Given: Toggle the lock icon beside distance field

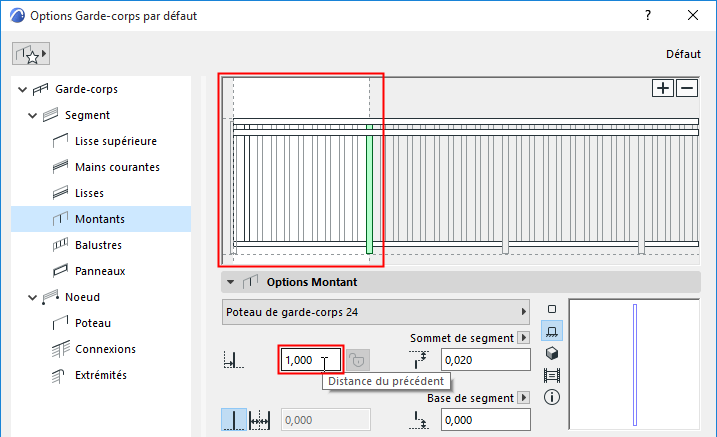Looking at the screenshot, I should 358,361.
